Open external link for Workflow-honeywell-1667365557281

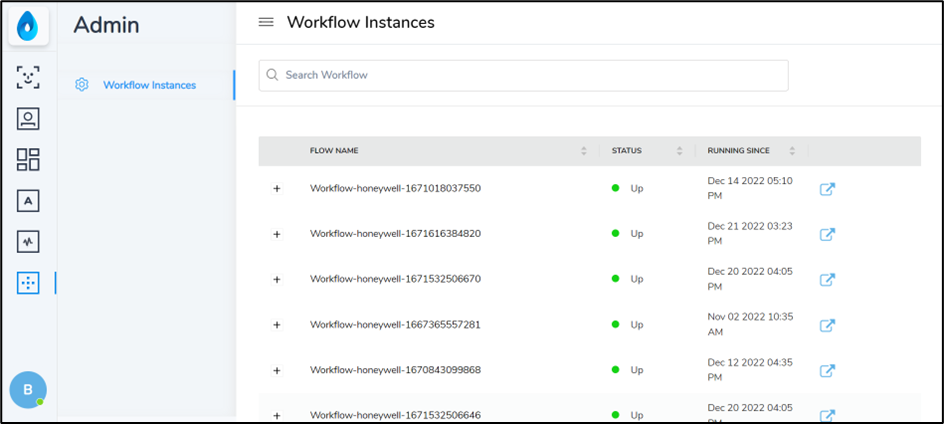point(827,325)
